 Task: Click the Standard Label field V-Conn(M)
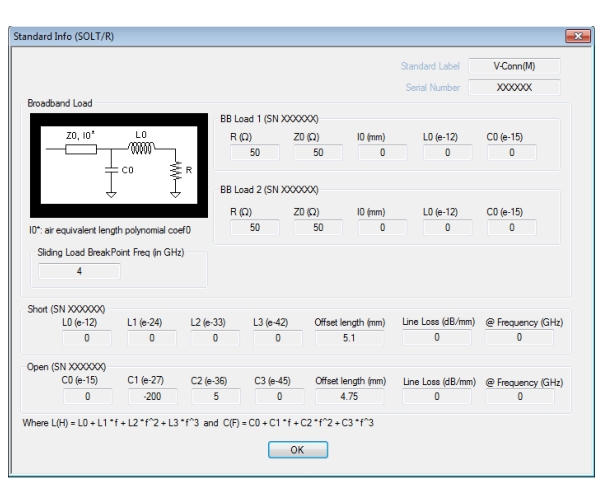coord(514,66)
